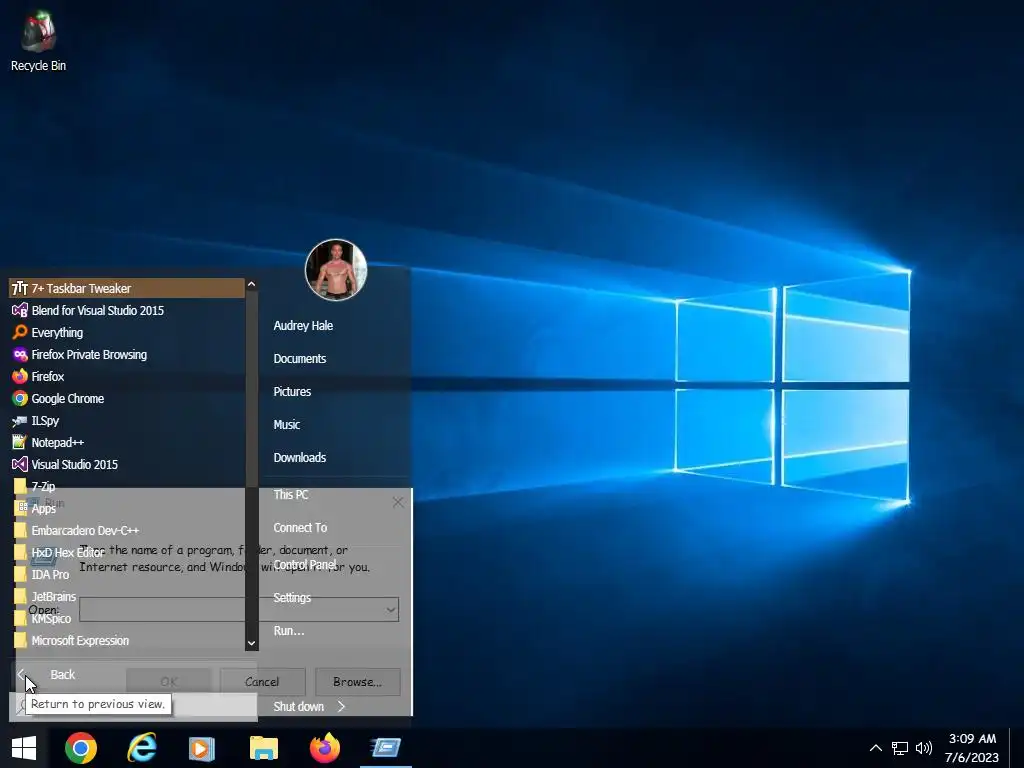Open Documents from Start menu
The width and height of the screenshot is (1024, 768).
(x=300, y=359)
